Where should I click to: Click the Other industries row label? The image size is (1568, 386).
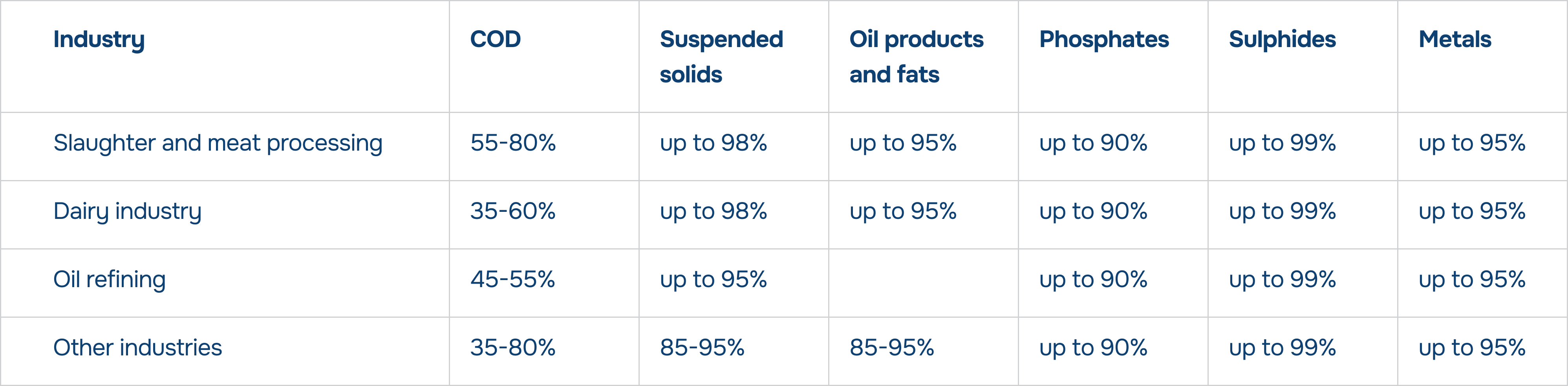137,348
